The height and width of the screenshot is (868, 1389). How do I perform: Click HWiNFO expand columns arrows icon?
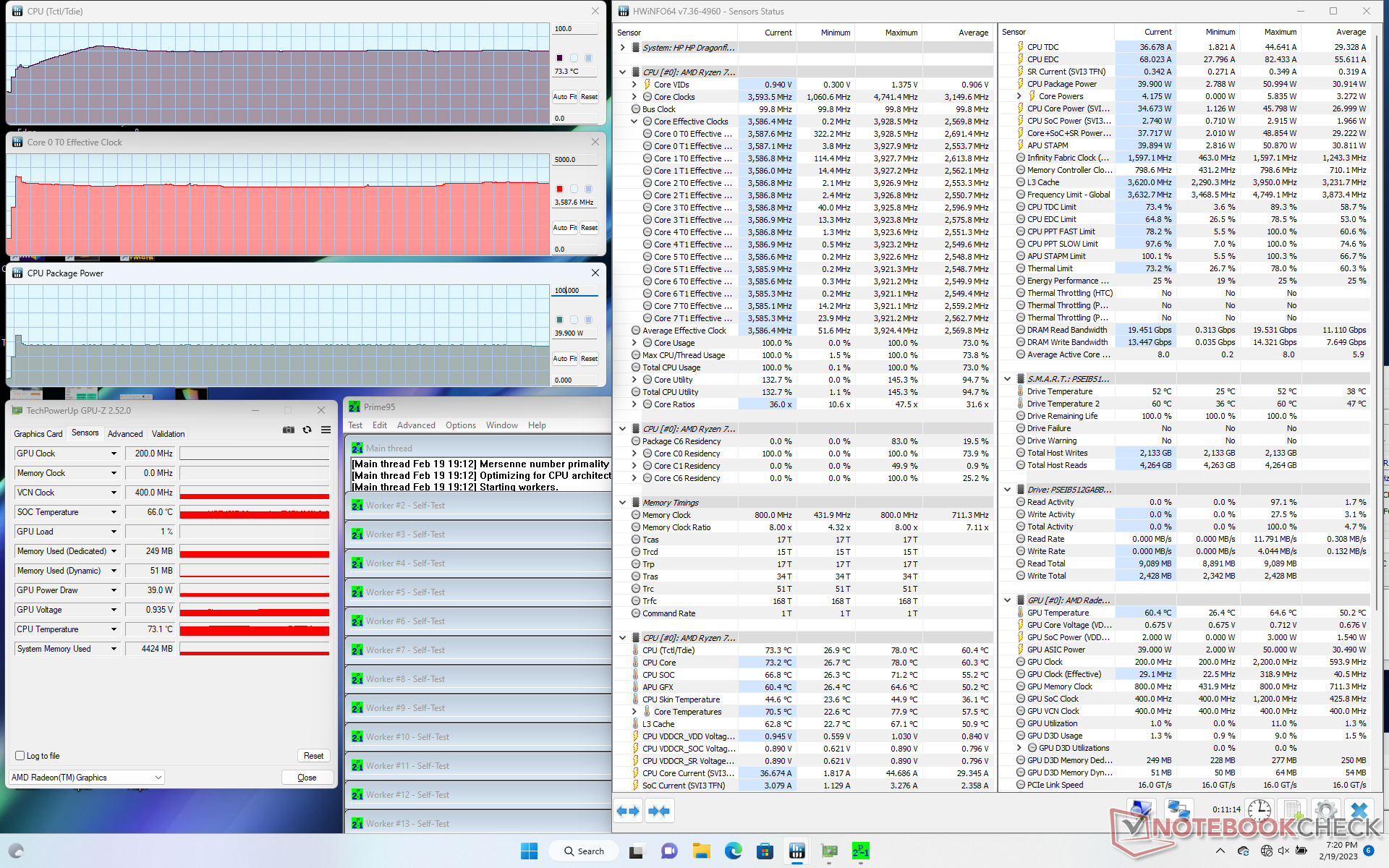(x=628, y=811)
